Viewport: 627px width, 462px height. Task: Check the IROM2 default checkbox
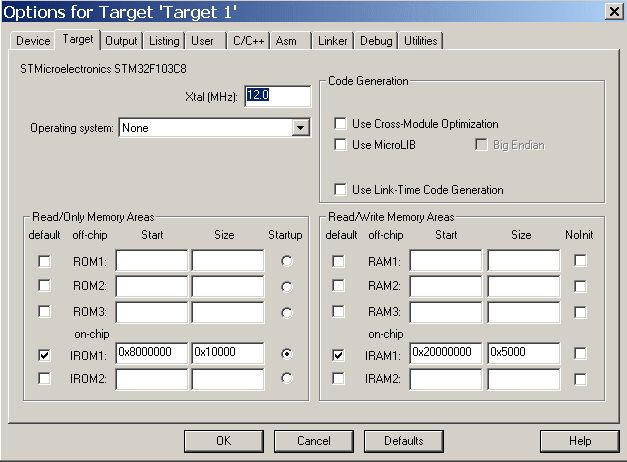coord(44,378)
